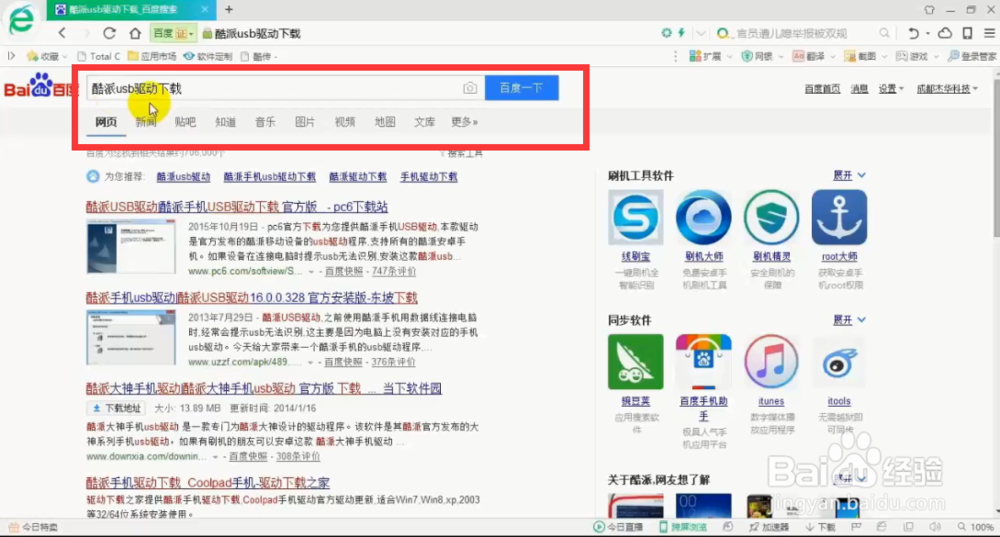The image size is (1000, 537).
Task: Toggle the sound speaker icon in status bar
Action: point(935,527)
